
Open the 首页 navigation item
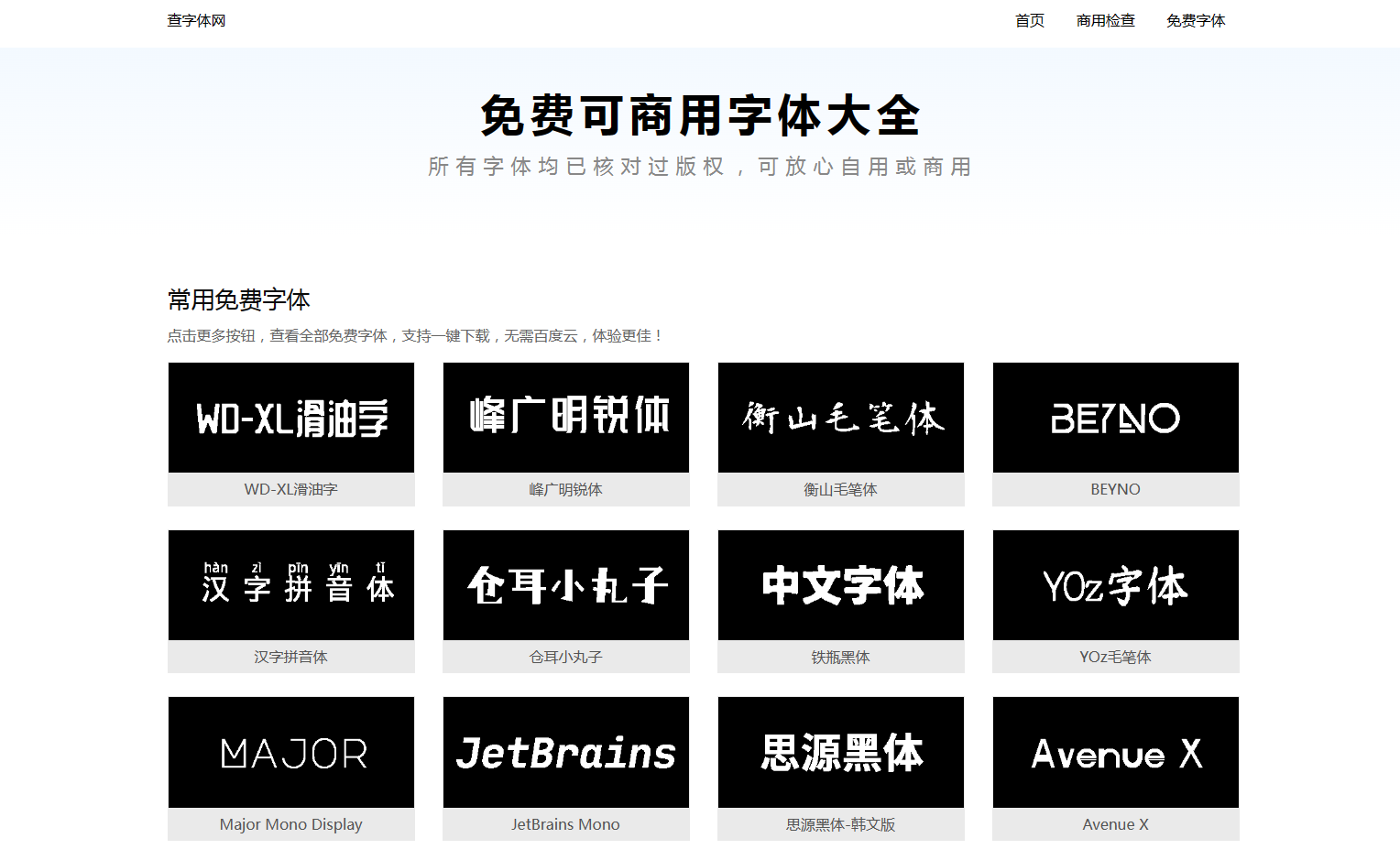(x=1030, y=21)
